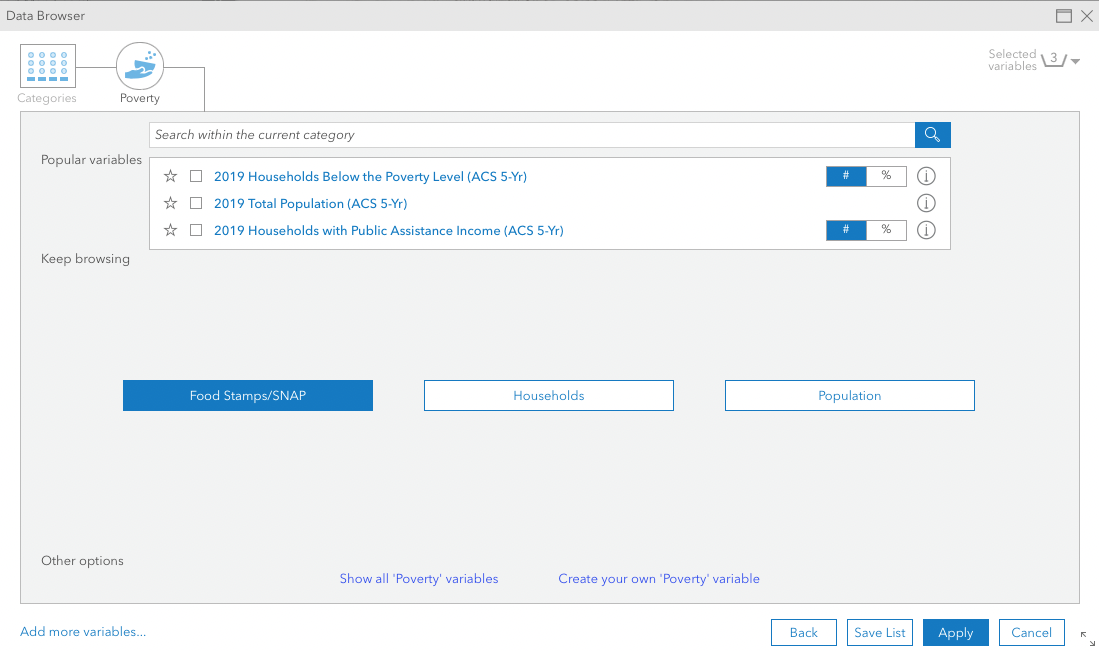Open 2019 Total Population (ACS 5-Yr) link
This screenshot has width=1099, height=651.
[x=310, y=203]
